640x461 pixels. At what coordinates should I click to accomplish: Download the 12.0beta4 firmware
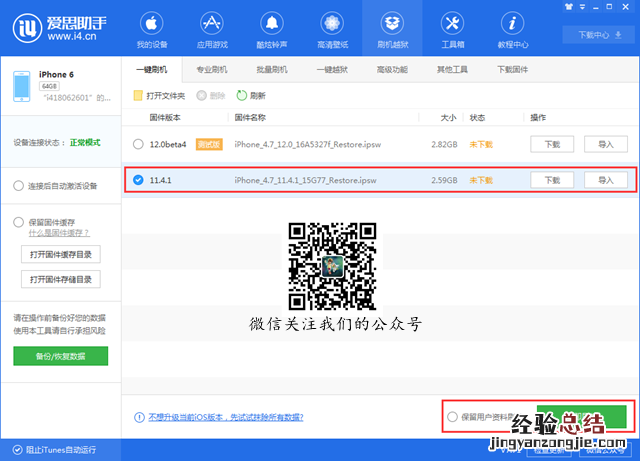(552, 144)
